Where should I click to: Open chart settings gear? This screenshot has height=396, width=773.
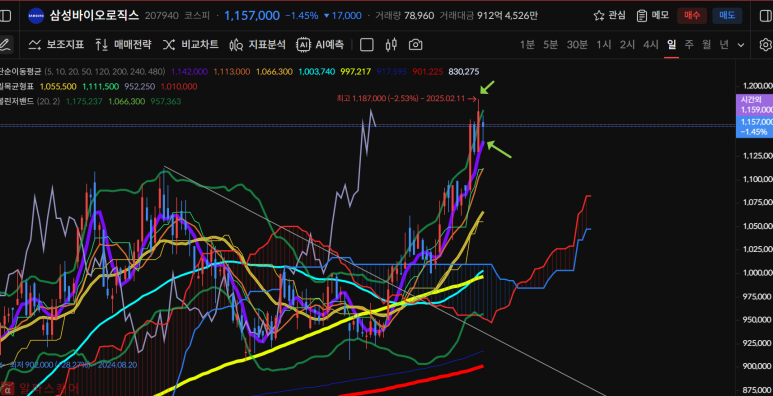pos(766,45)
